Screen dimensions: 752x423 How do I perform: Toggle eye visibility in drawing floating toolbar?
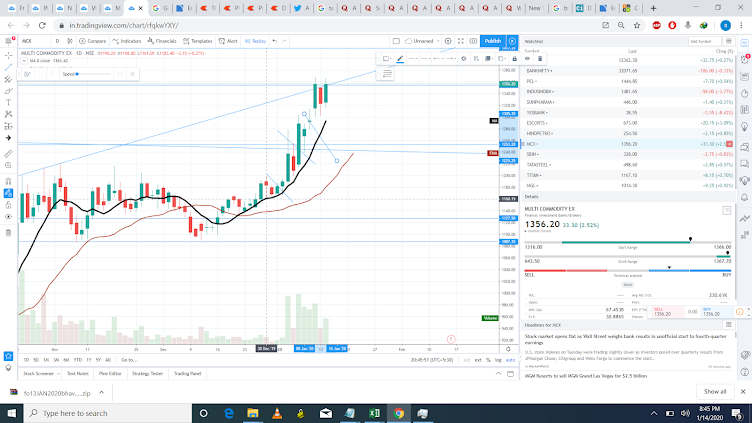pos(527,59)
